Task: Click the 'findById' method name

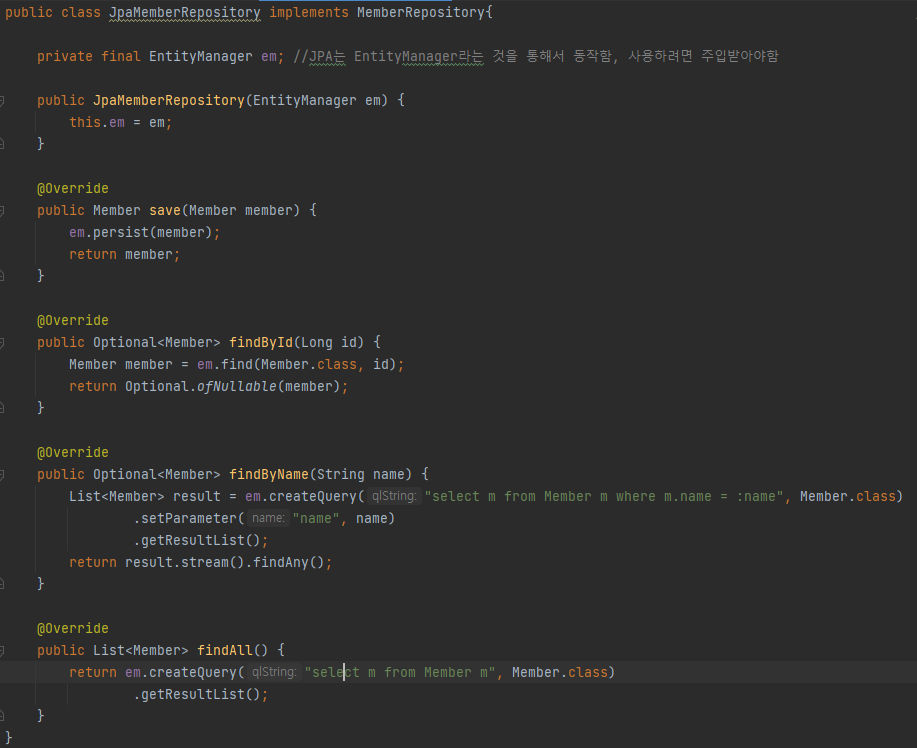Action: (261, 343)
